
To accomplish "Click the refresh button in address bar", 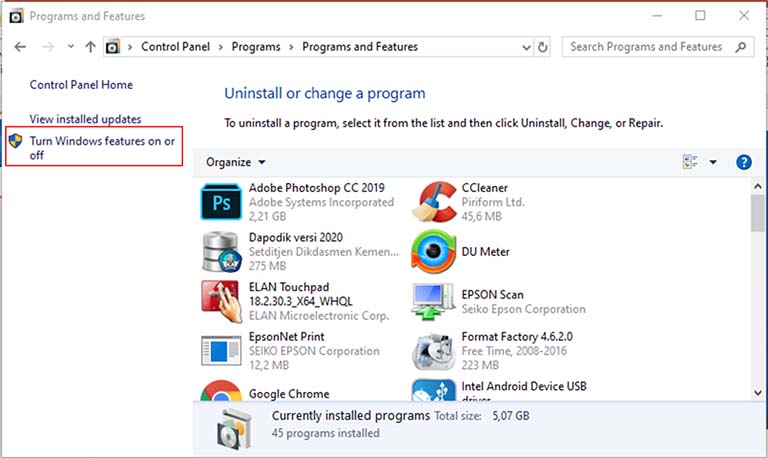I will point(542,47).
